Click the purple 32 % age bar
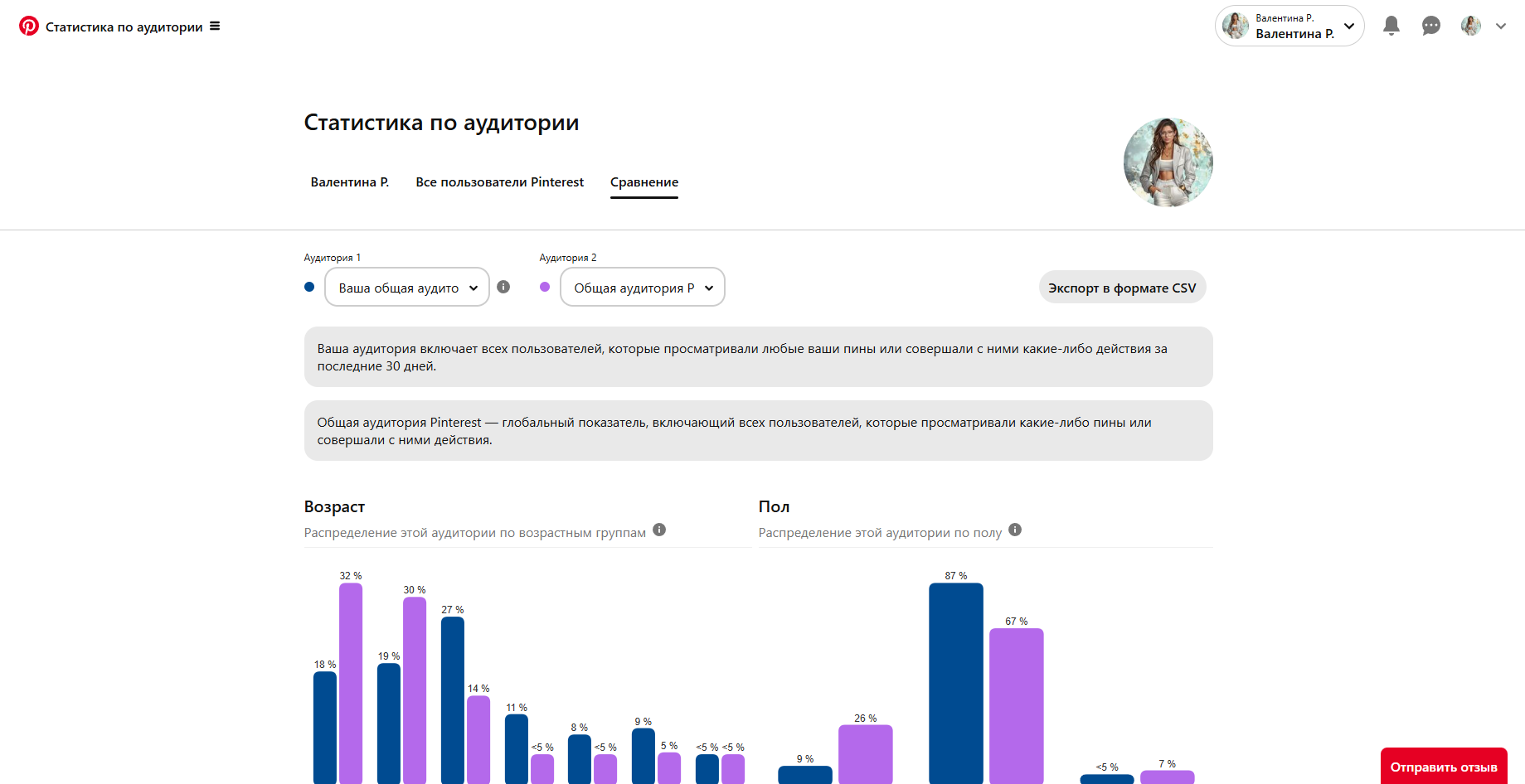The height and width of the screenshot is (784, 1525). pyautogui.click(x=351, y=684)
